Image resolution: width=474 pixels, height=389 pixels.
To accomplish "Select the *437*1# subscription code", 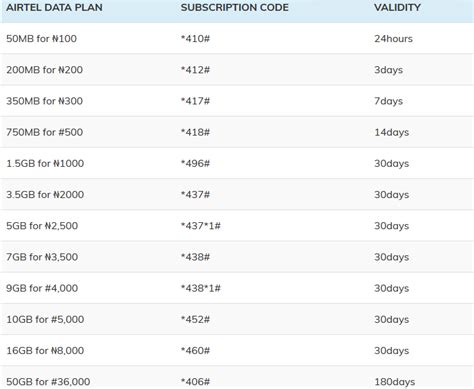I will tap(201, 226).
